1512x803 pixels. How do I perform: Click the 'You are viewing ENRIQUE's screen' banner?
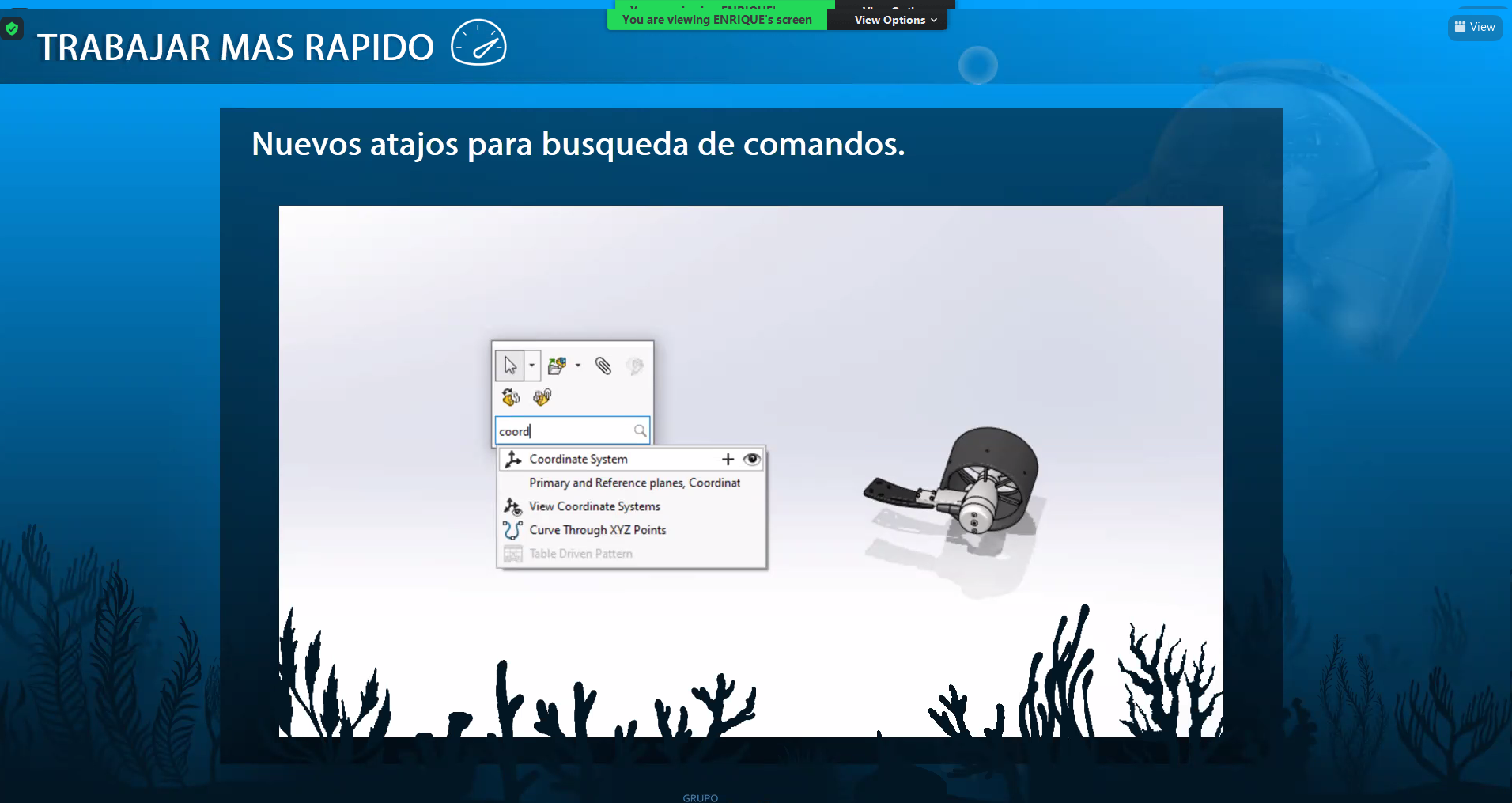pos(716,20)
